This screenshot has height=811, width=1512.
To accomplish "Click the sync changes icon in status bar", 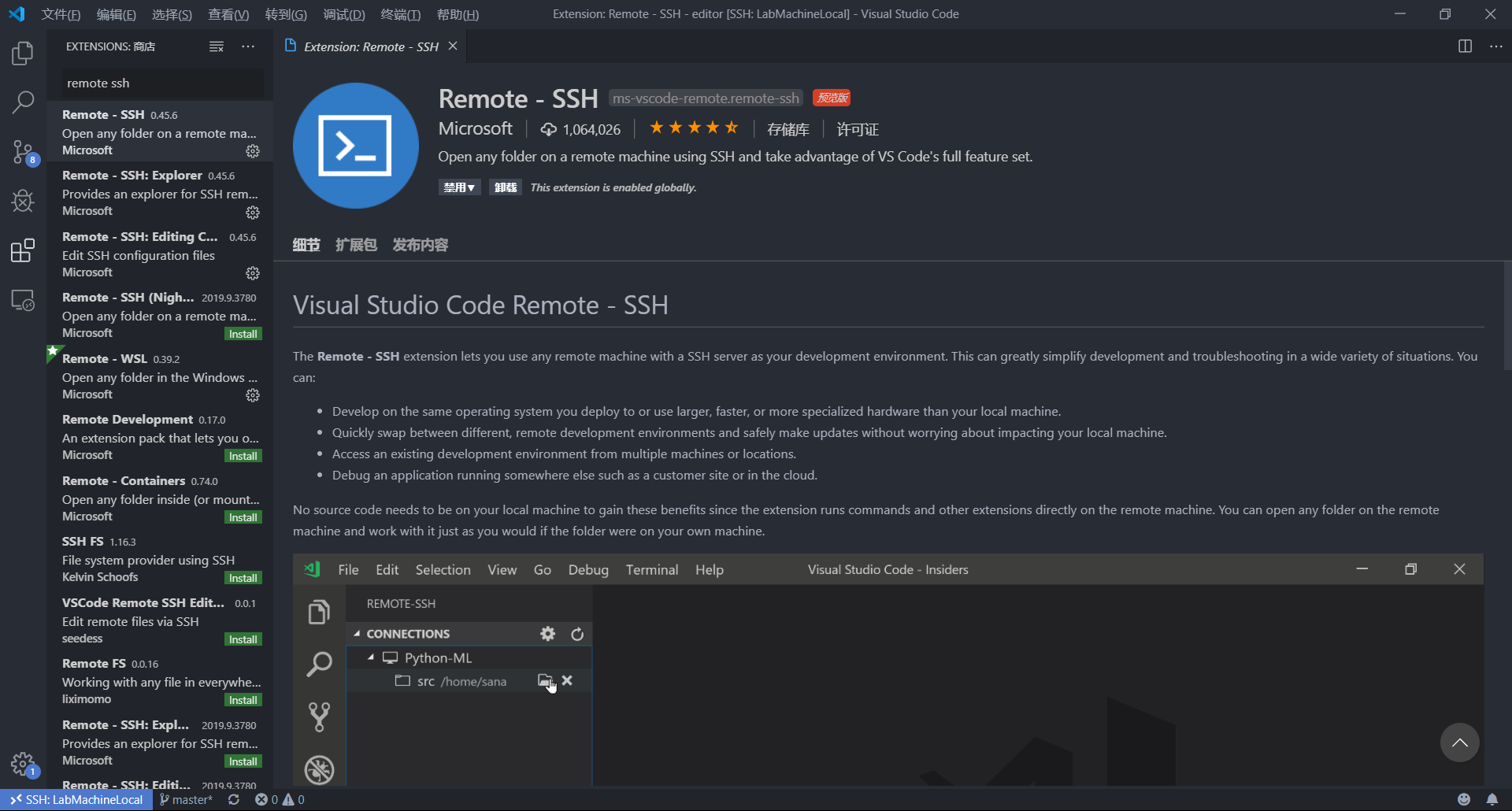I will tap(234, 799).
